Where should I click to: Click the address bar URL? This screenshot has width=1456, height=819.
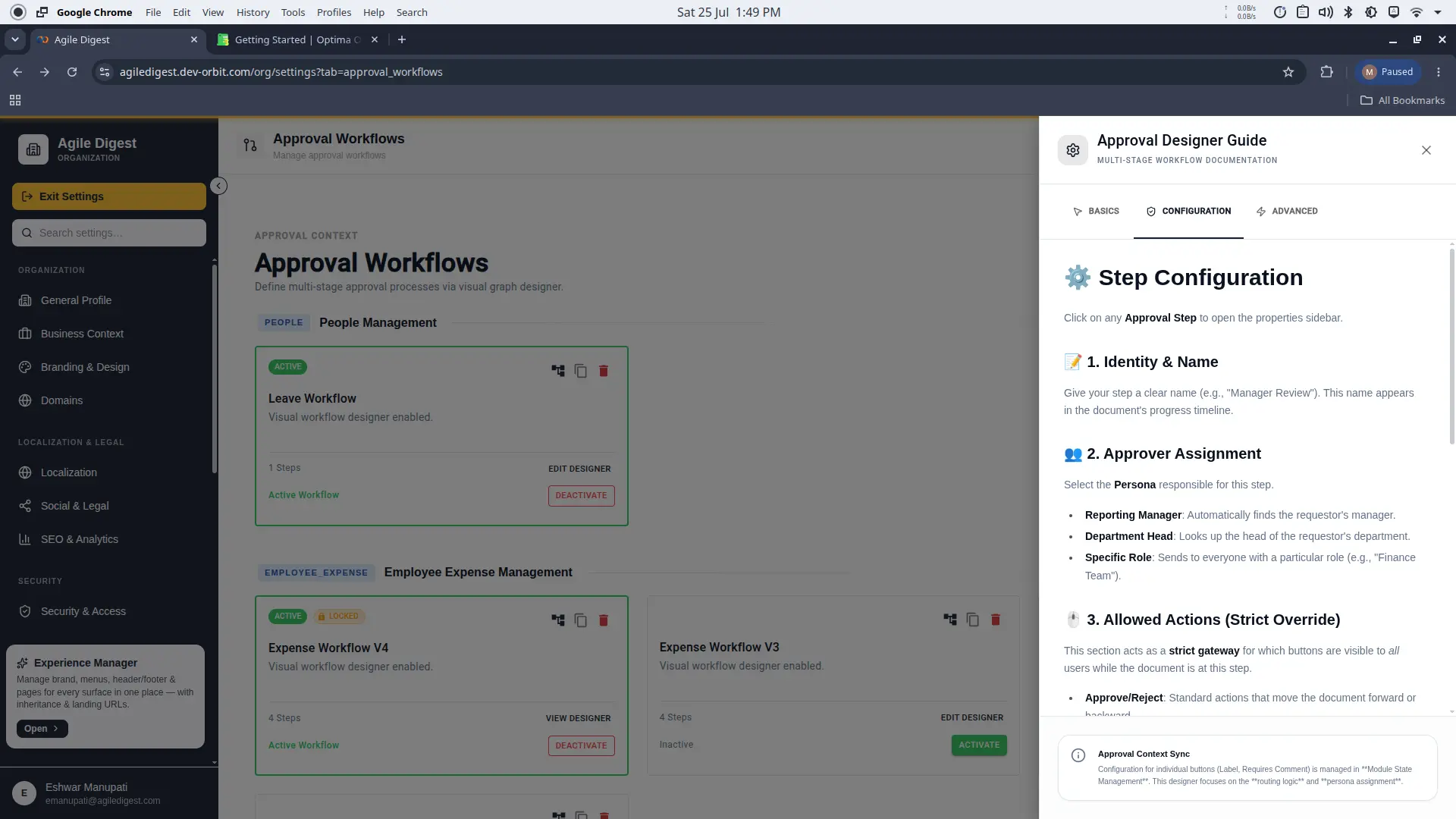pos(281,72)
